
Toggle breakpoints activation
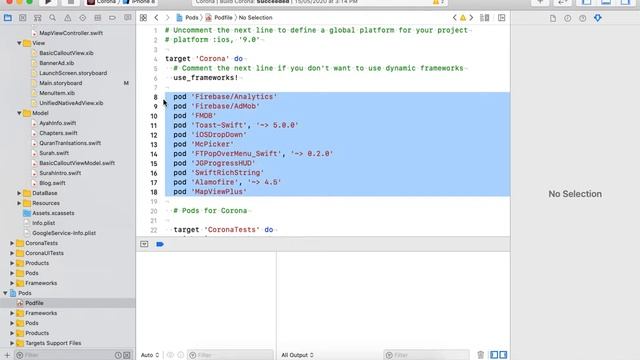160,244
